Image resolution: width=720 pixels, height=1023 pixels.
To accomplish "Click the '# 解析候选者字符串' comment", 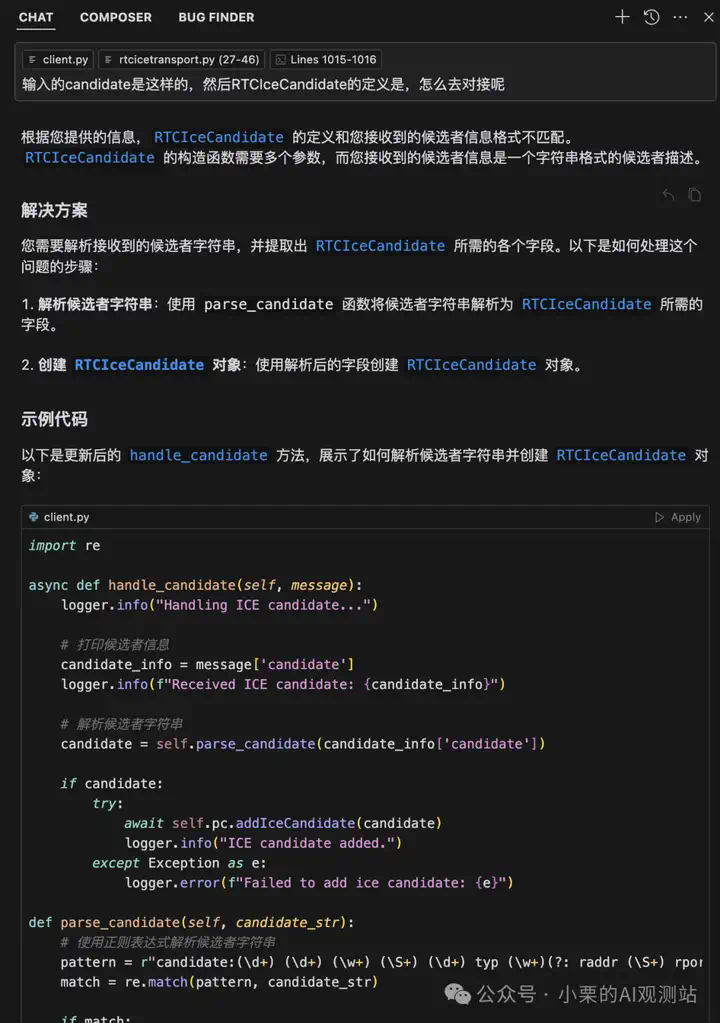I will [121, 724].
